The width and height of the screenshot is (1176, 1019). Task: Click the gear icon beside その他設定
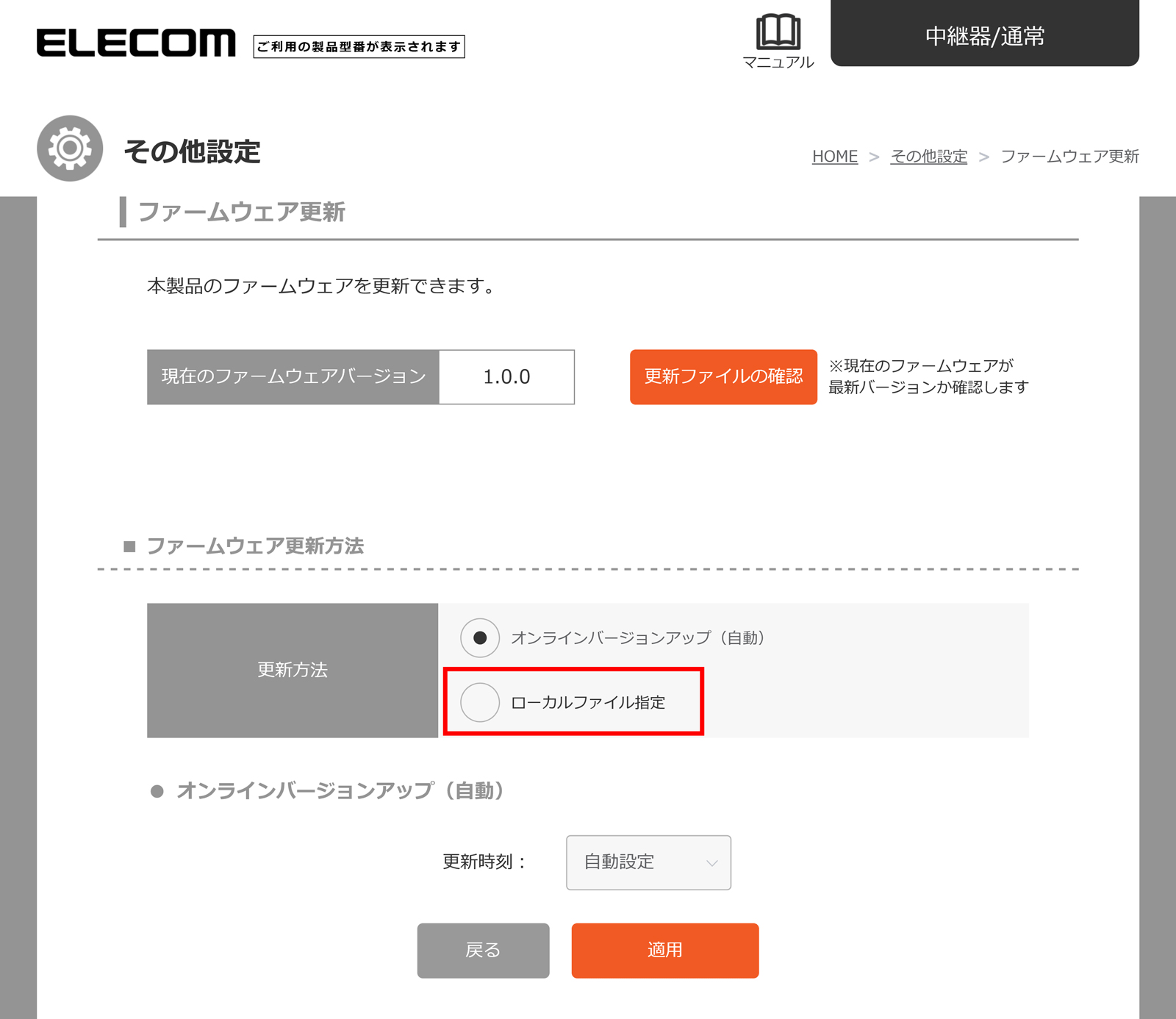pyautogui.click(x=70, y=149)
